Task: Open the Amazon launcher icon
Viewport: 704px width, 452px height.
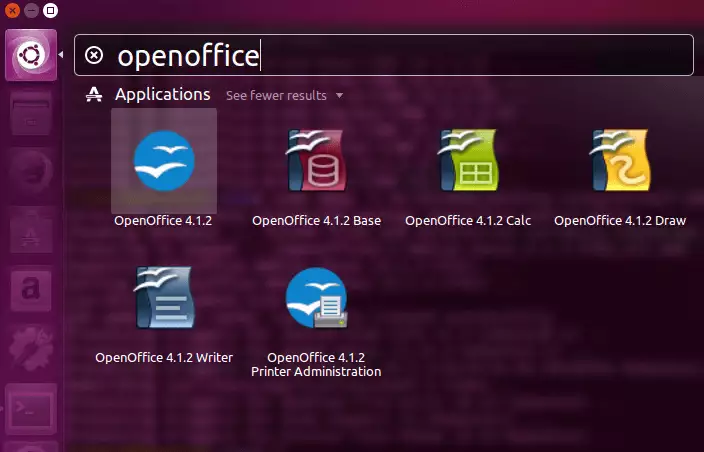Action: (x=31, y=289)
